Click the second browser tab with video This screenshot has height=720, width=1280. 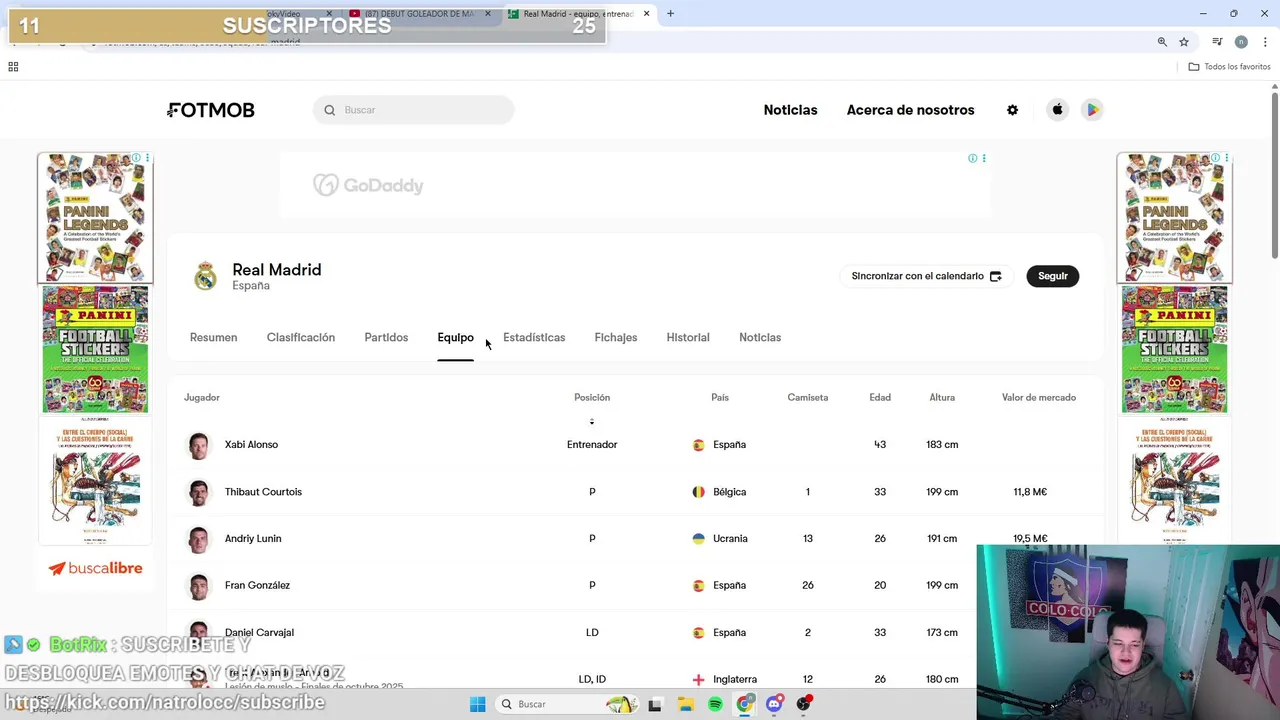(418, 14)
